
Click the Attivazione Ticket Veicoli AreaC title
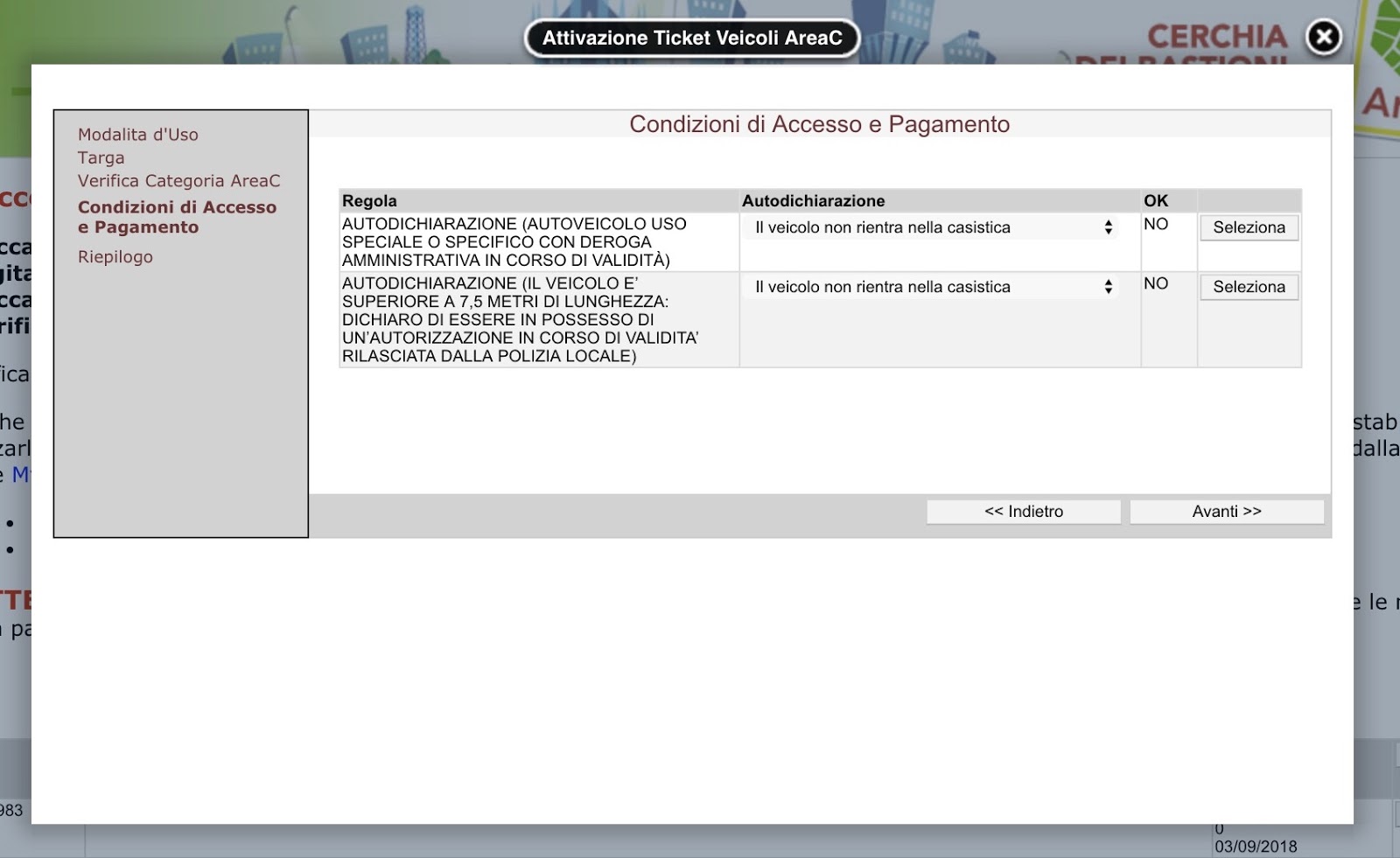[692, 38]
